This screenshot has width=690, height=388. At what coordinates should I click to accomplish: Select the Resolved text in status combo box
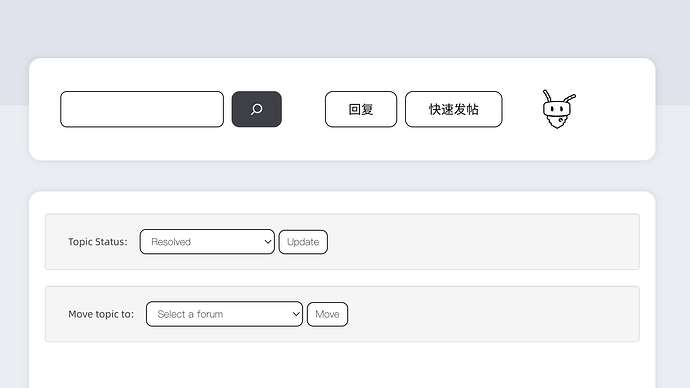171,242
